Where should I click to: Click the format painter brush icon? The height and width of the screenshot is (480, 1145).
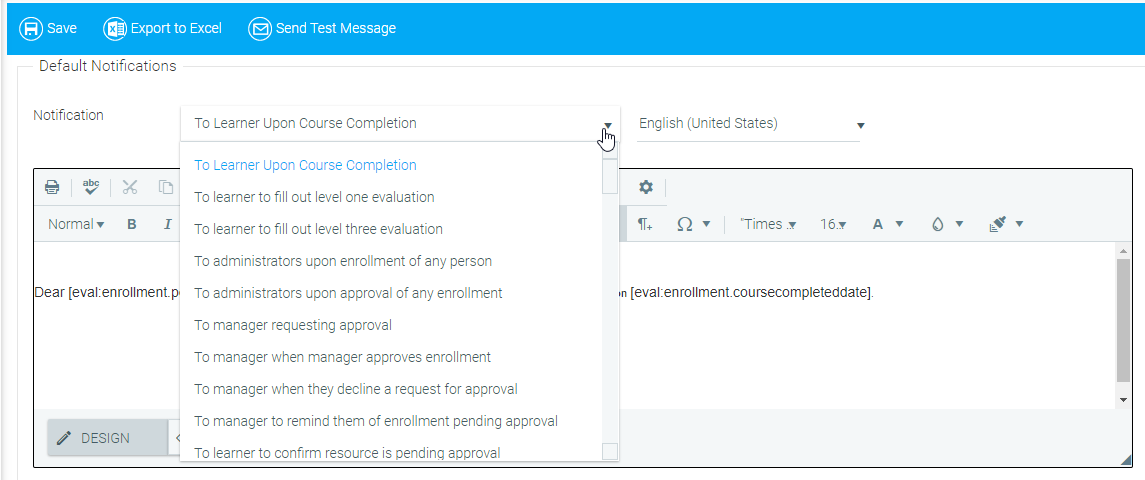tap(997, 225)
